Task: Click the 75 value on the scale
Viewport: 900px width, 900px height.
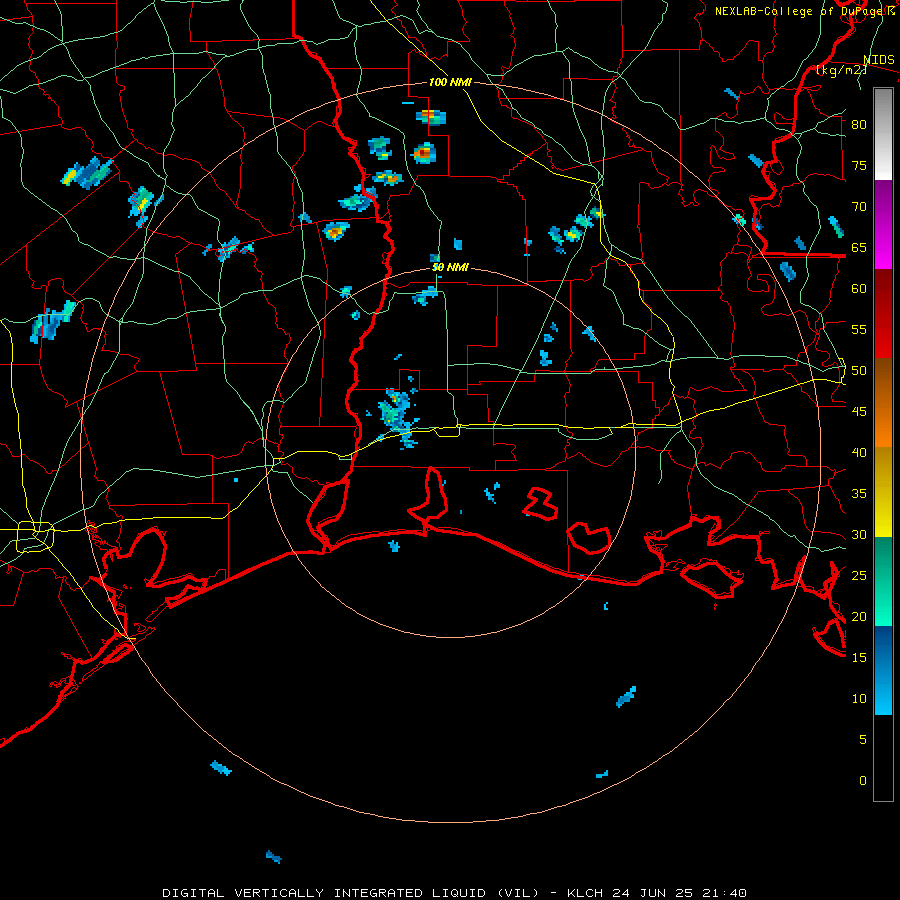Action: pyautogui.click(x=859, y=165)
